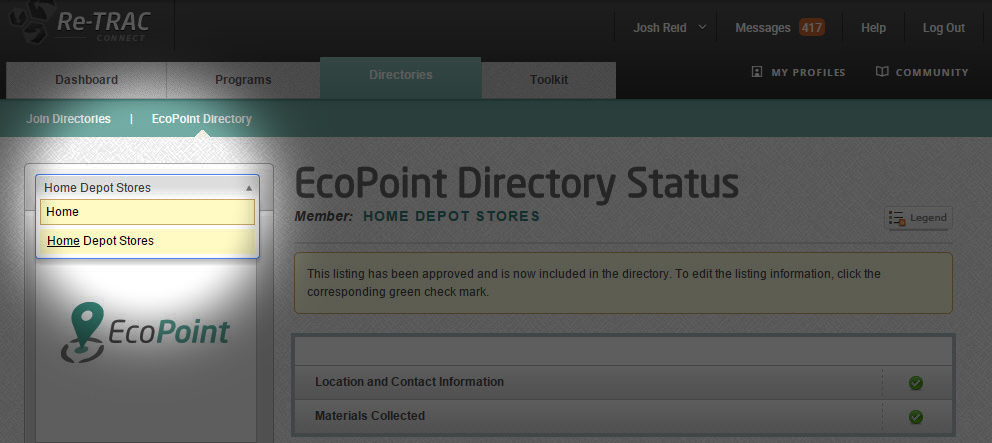Select Home Depot Stores from the dropdown results
The image size is (992, 443).
point(147,241)
